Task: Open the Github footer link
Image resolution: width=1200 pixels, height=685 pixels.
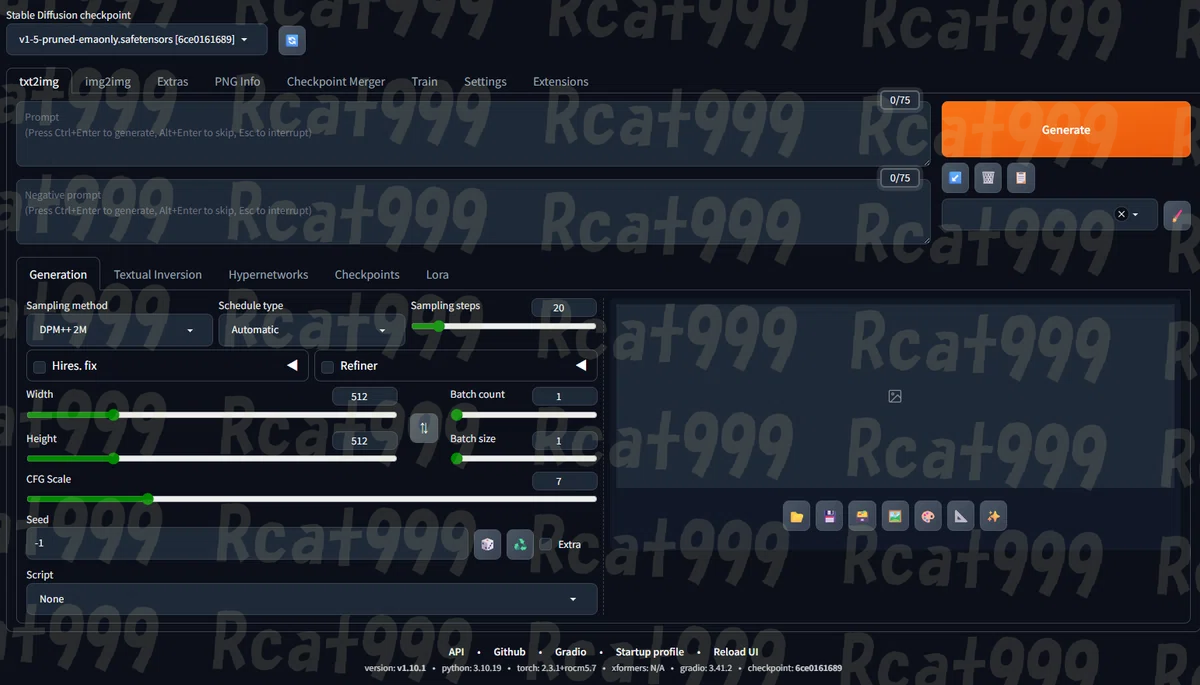Action: tap(509, 652)
